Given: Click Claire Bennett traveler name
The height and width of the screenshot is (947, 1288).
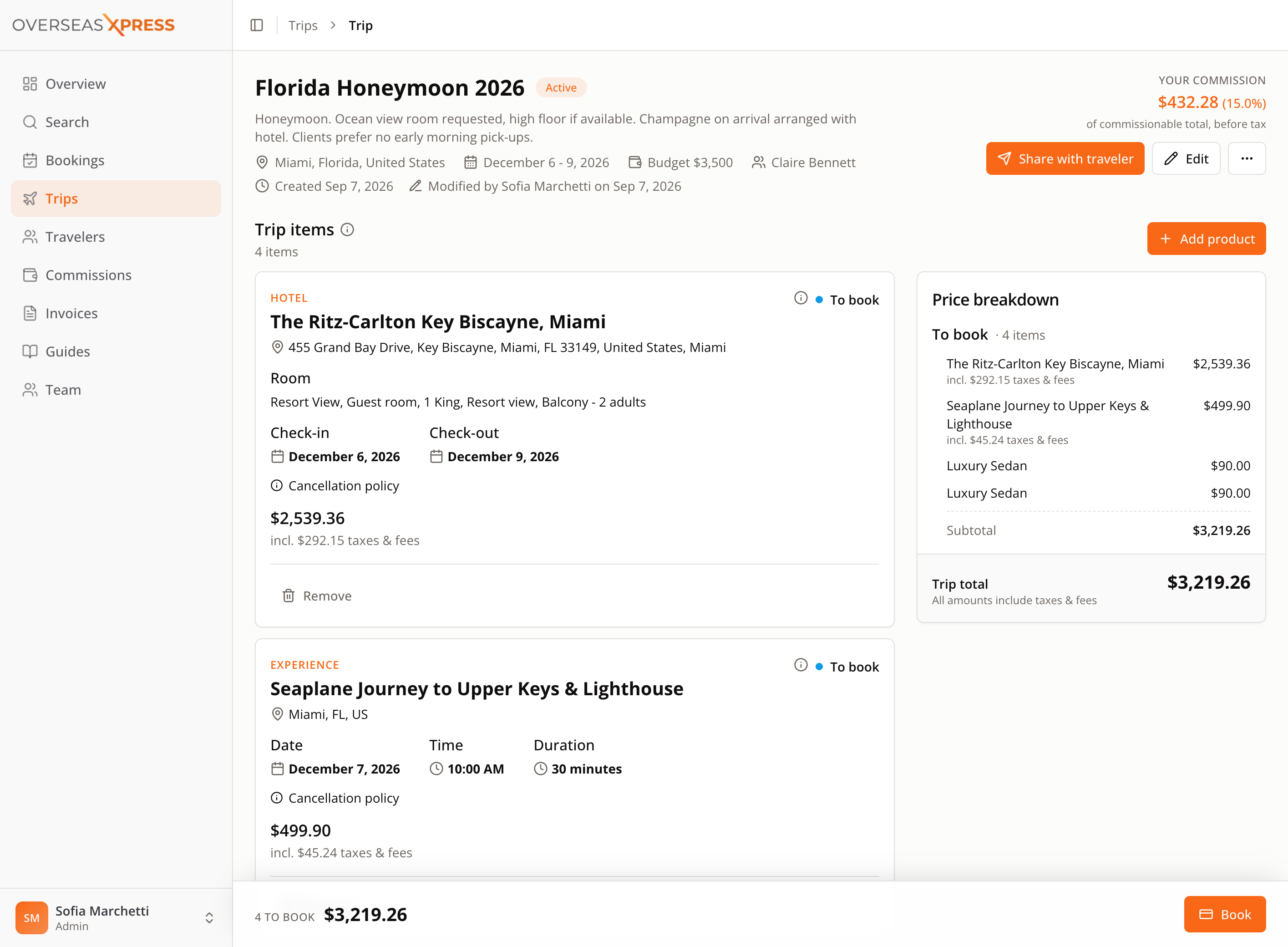Looking at the screenshot, I should (813, 162).
